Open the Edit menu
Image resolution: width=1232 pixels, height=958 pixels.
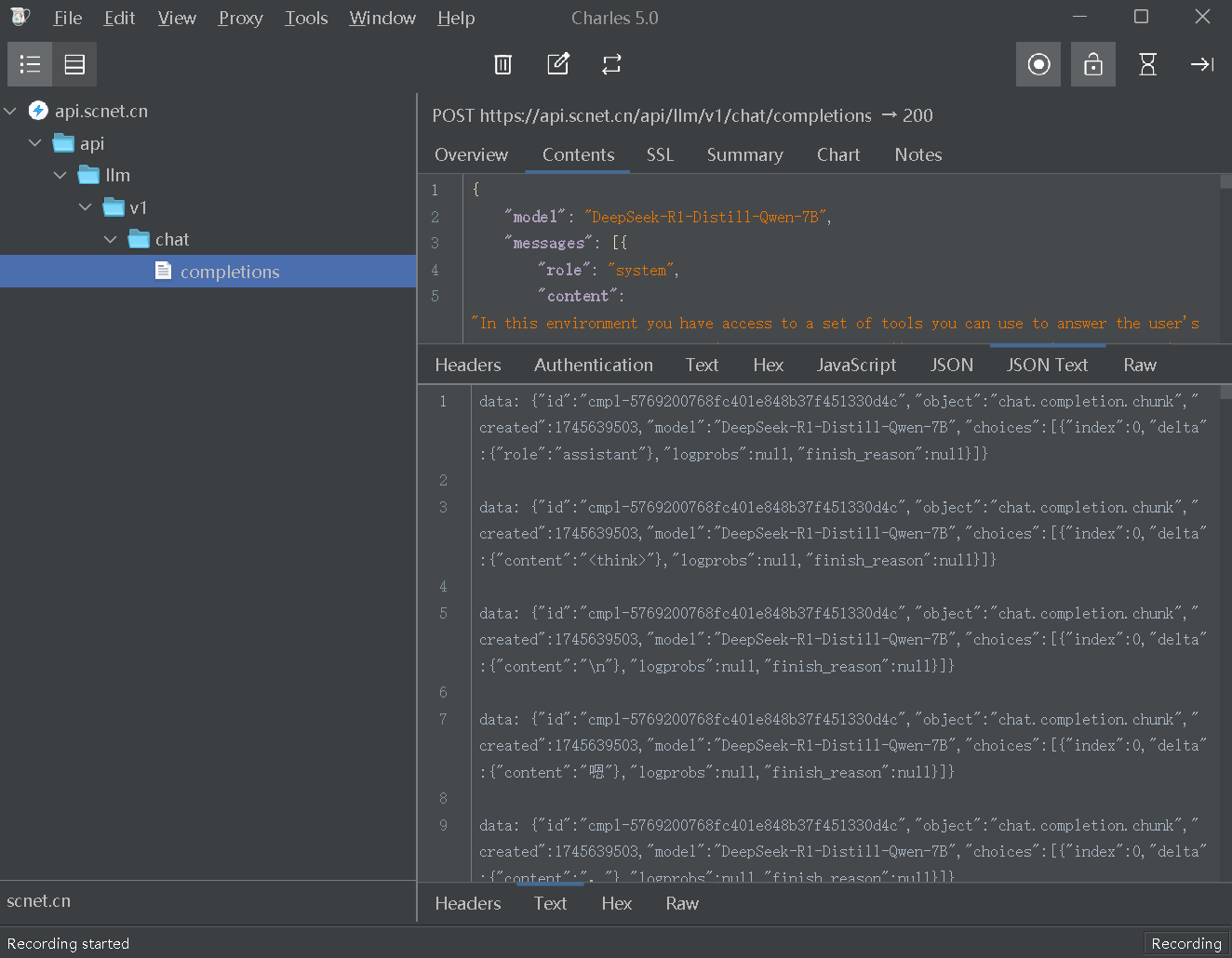[119, 18]
